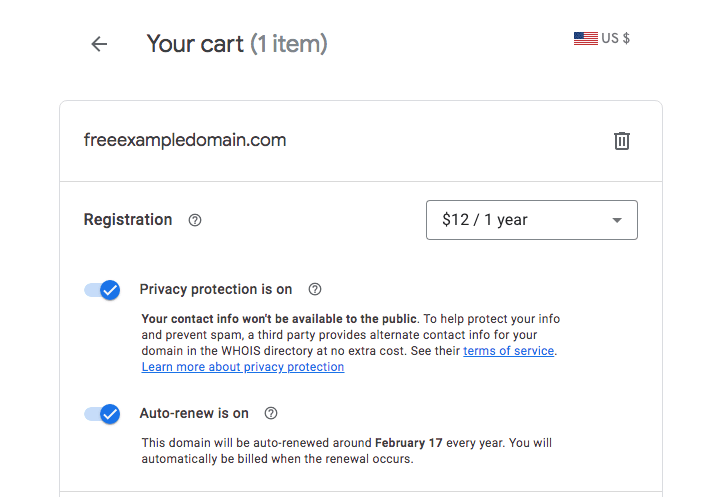Viewport: 716px width, 497px height.
Task: Follow Learn more about privacy protection link
Action: (x=243, y=367)
